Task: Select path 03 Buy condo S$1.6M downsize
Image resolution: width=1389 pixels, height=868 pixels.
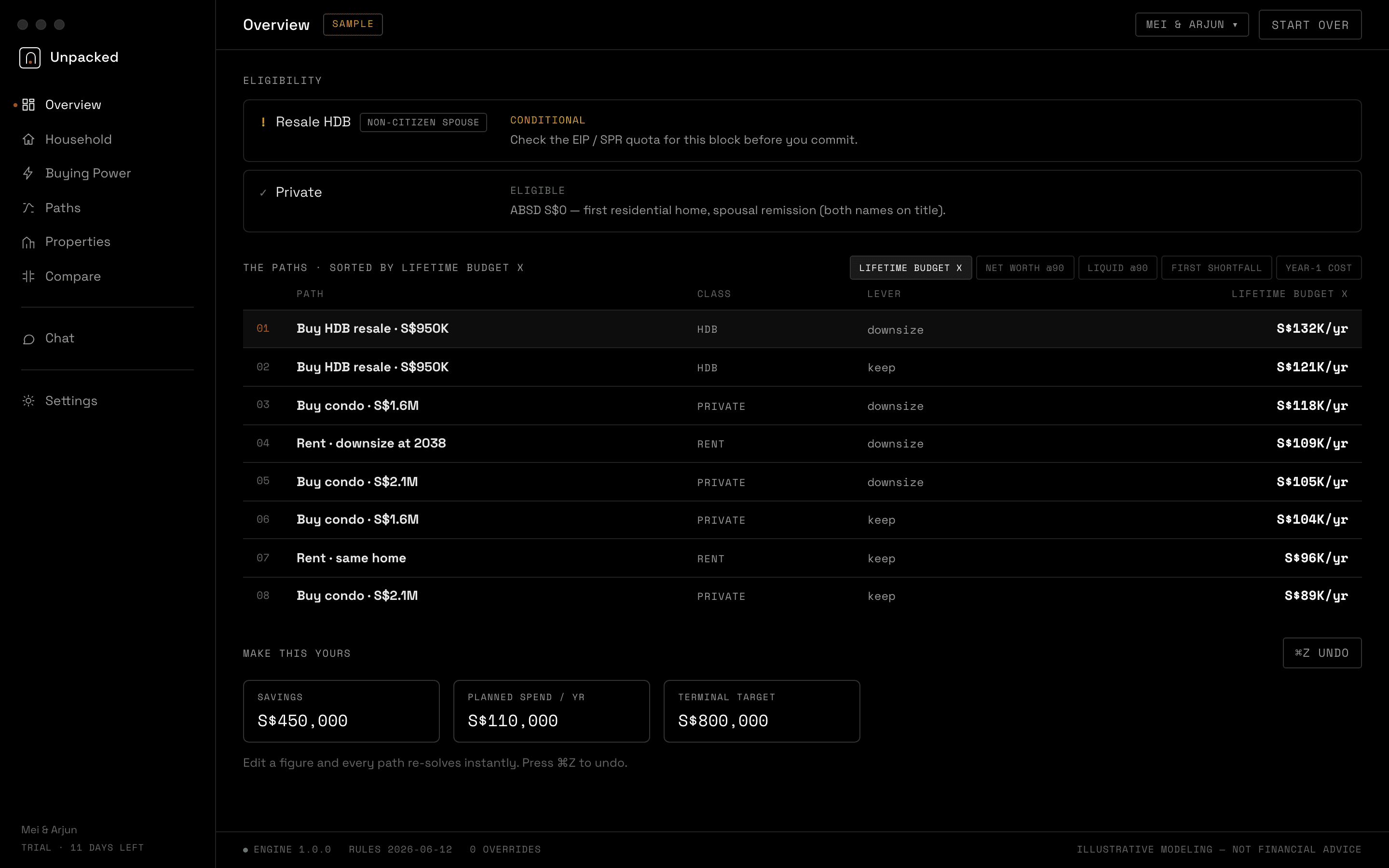Action: point(802,405)
